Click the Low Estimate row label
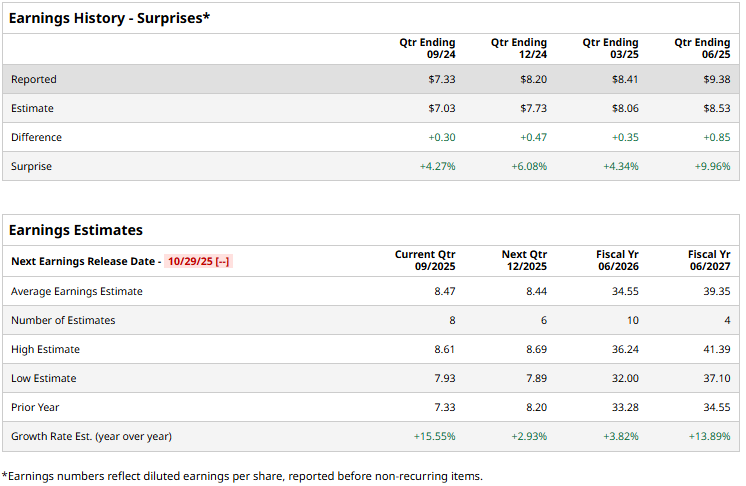This screenshot has width=746, height=486. pyautogui.click(x=44, y=378)
